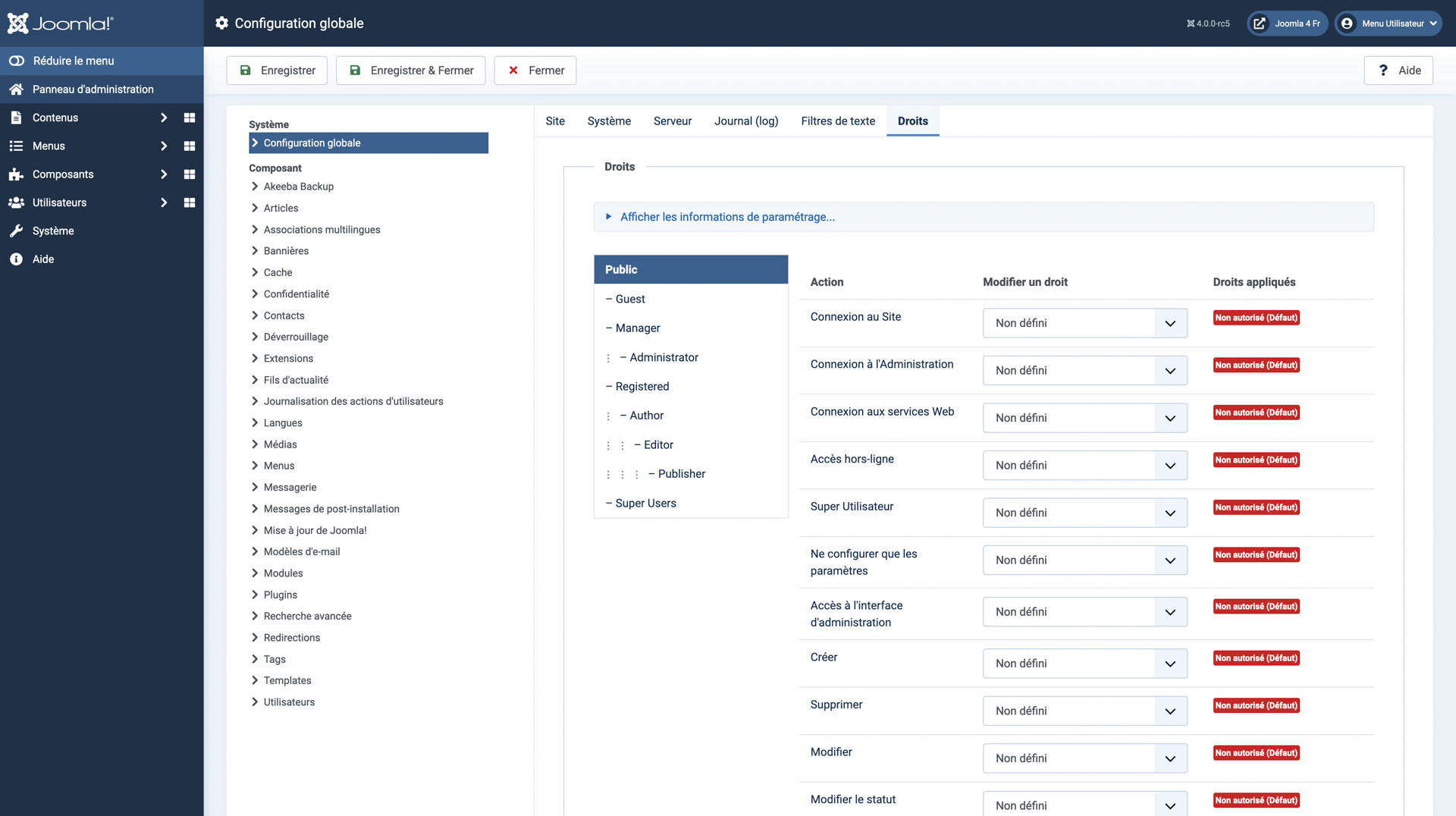Select the Publisher user group
1456x816 pixels.
point(691,474)
